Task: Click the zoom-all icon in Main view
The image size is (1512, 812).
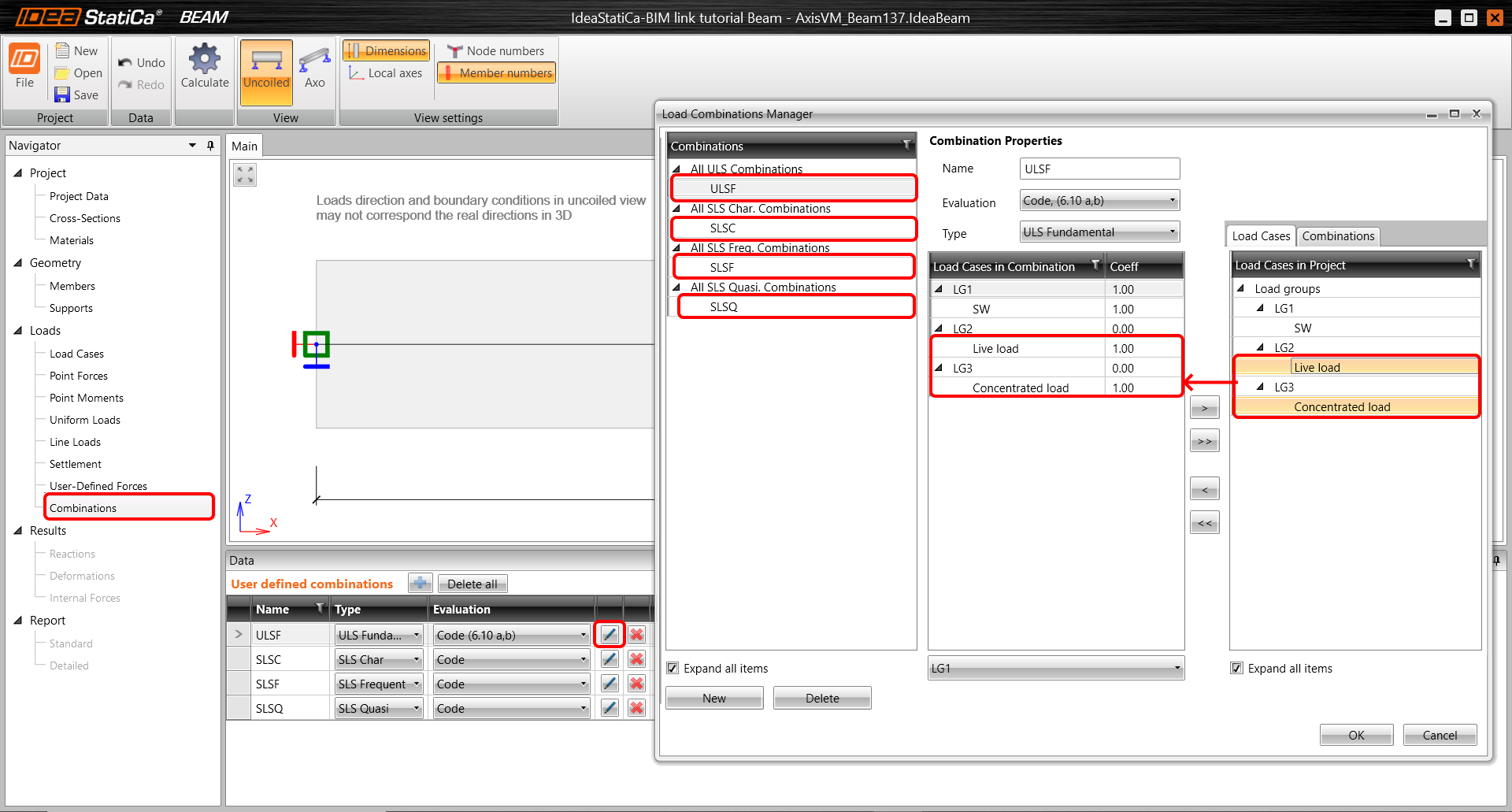Action: point(245,175)
